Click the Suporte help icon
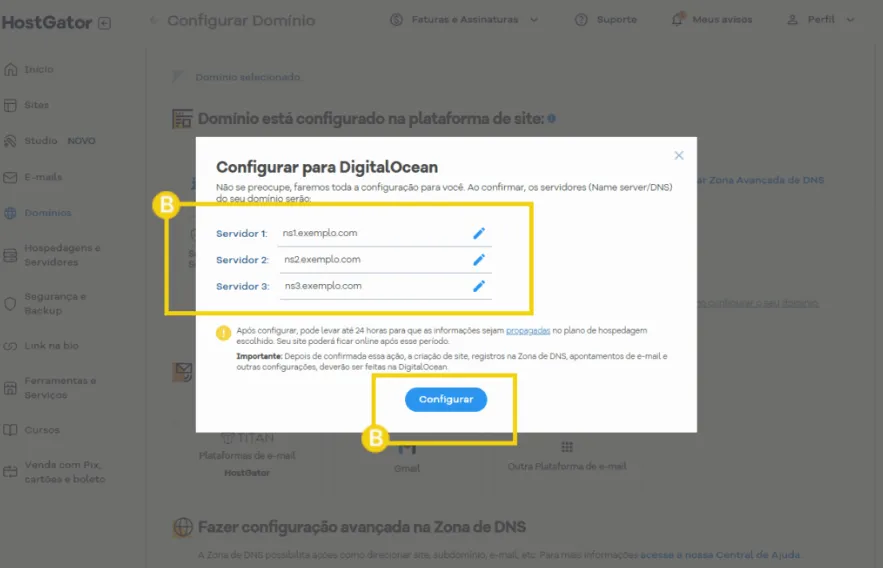 point(581,20)
